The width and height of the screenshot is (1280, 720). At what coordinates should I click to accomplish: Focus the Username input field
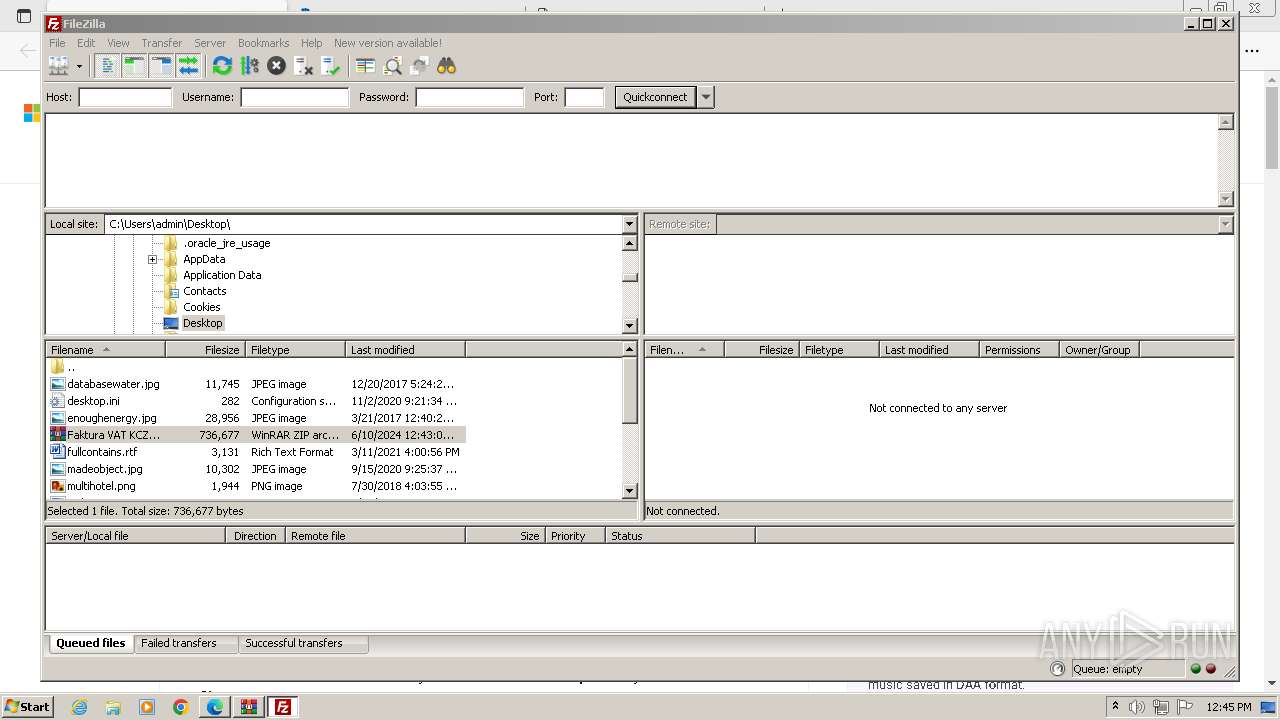pos(294,97)
